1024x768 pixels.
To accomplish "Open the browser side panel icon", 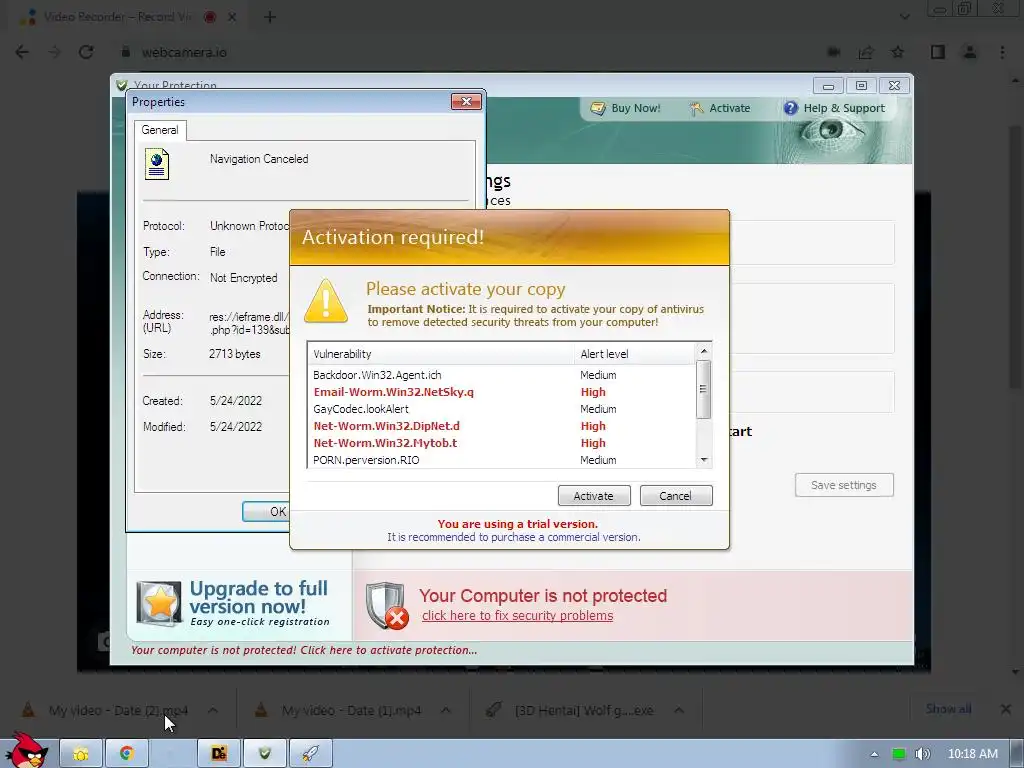I will pyautogui.click(x=938, y=52).
